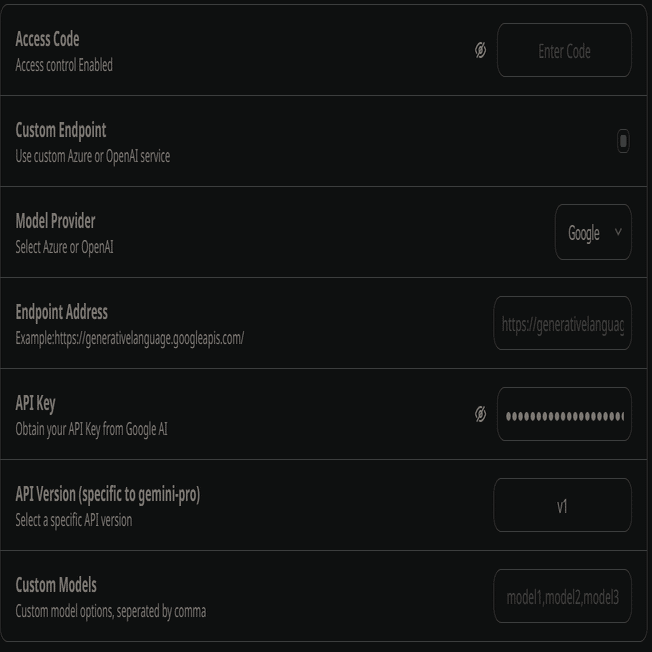
Task: Click the 'Obtain your API Key from Google AI' text
Action: pos(91,429)
